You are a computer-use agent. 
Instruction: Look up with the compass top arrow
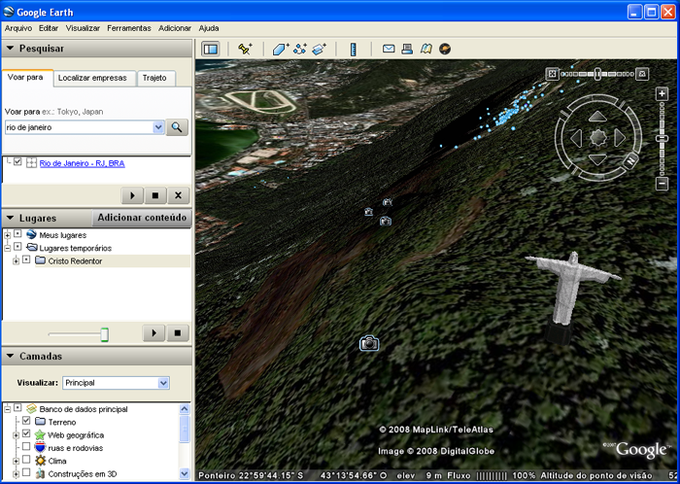click(598, 117)
